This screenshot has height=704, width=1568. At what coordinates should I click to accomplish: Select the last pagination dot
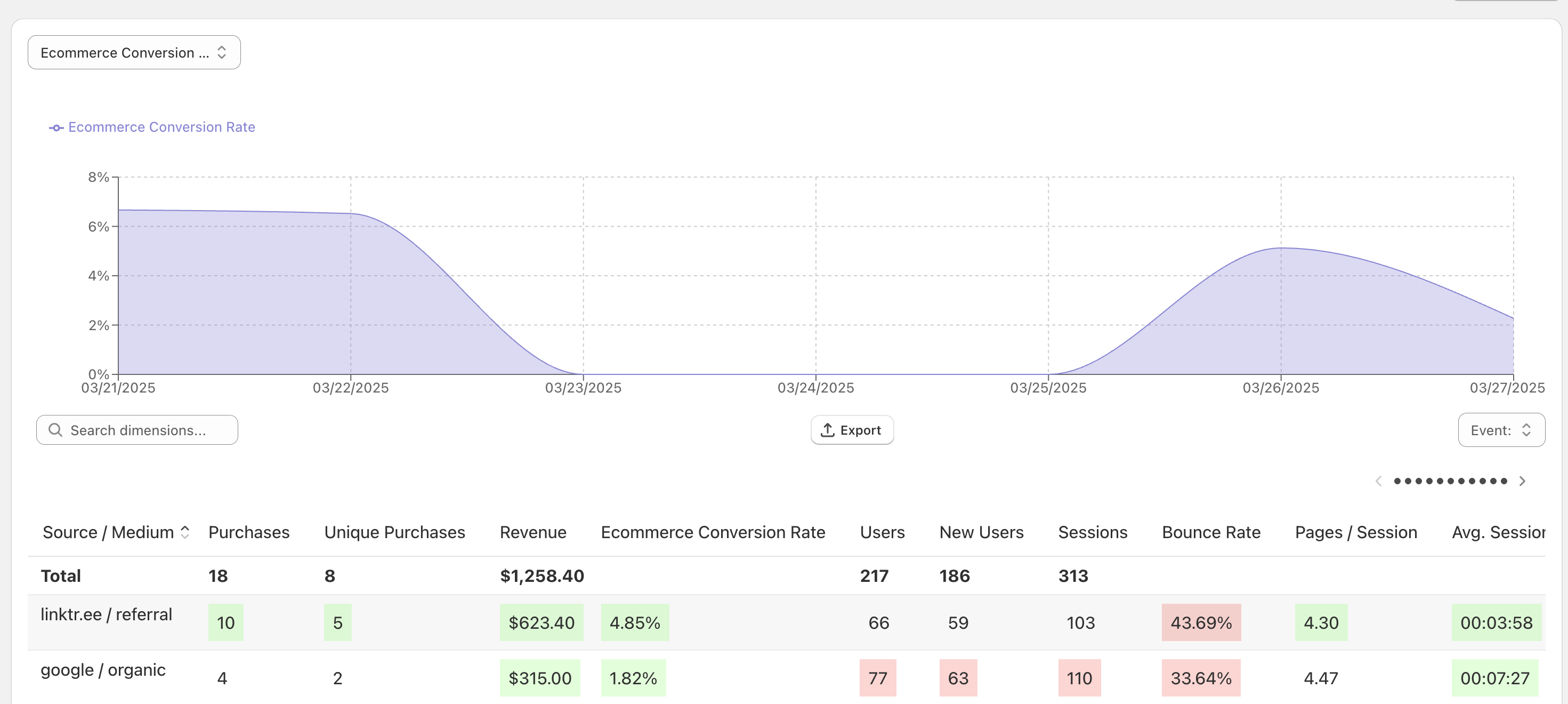1504,481
